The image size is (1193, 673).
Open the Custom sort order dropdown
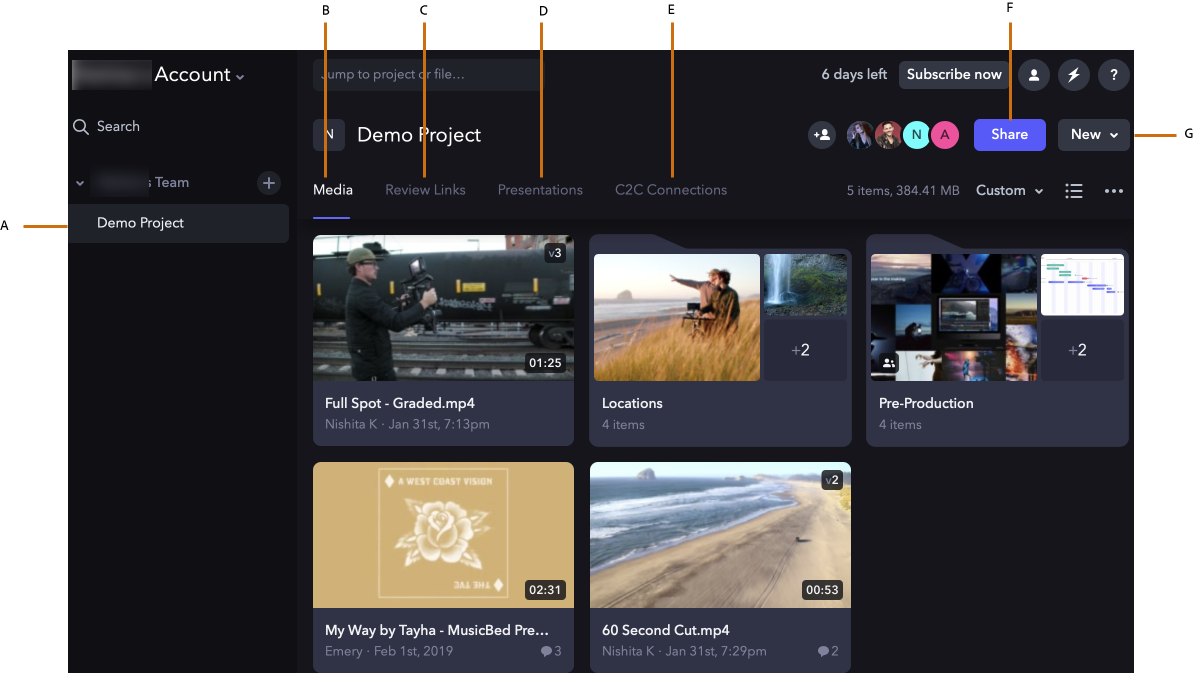click(1009, 190)
